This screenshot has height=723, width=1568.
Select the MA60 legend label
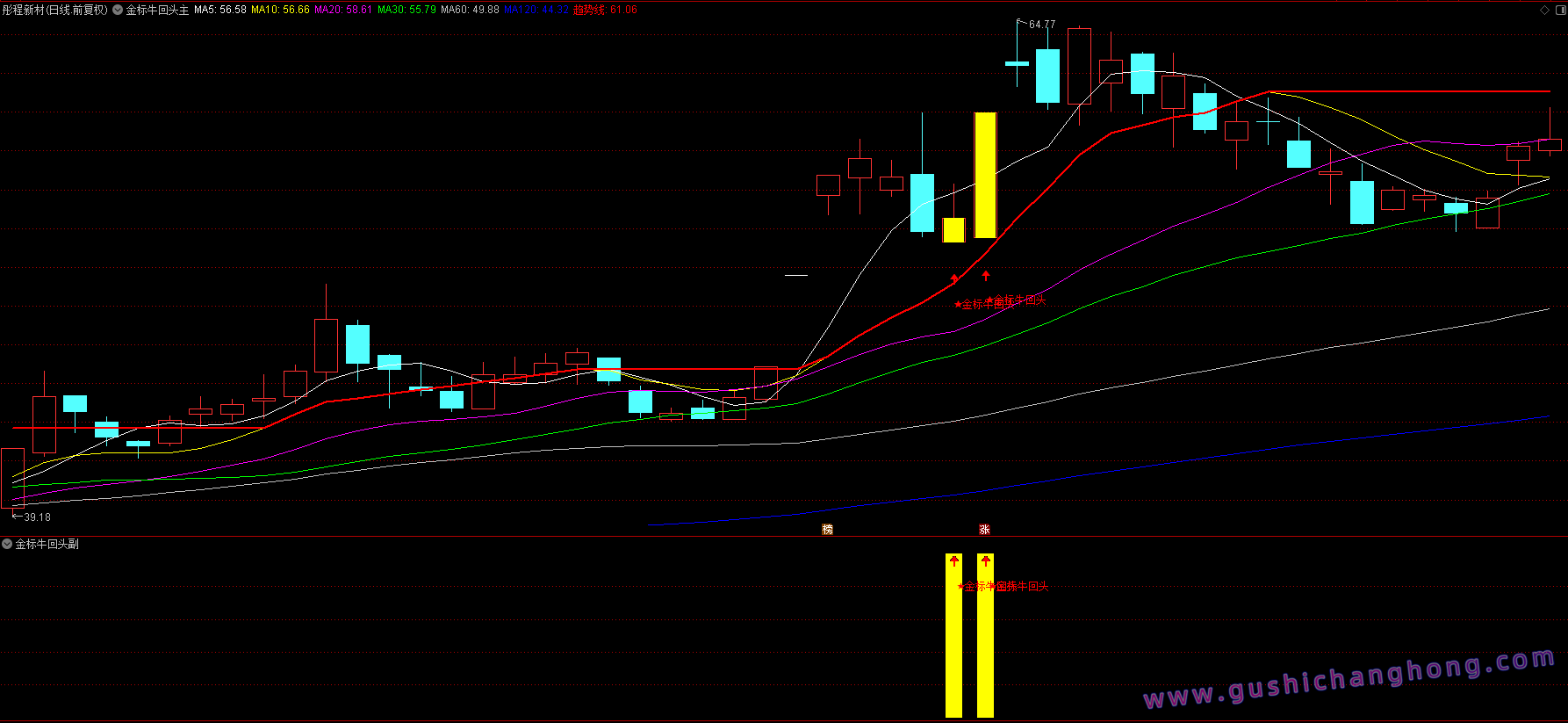click(470, 10)
